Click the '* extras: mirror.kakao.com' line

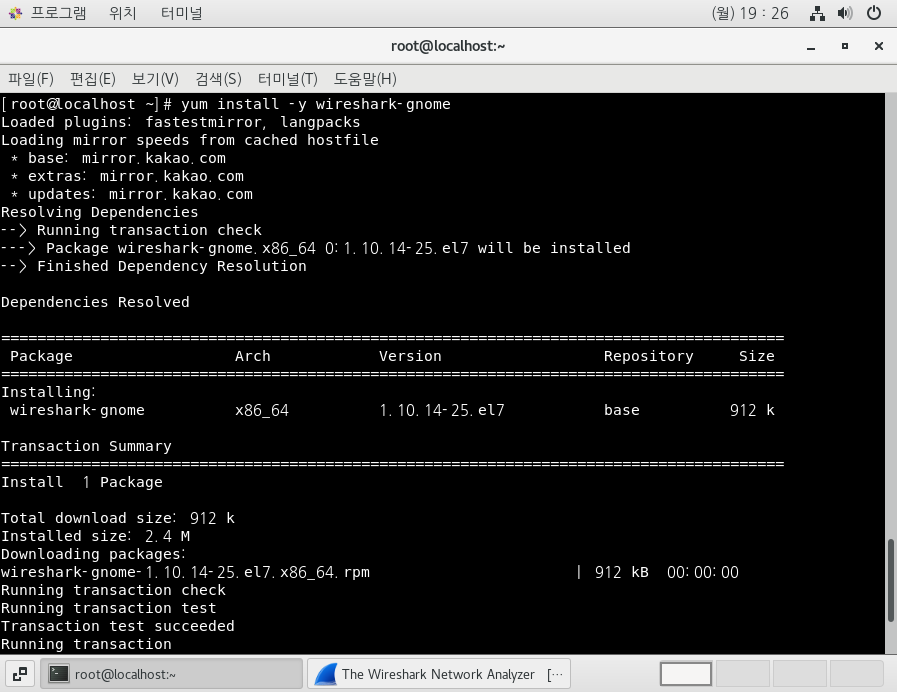pyautogui.click(x=127, y=176)
